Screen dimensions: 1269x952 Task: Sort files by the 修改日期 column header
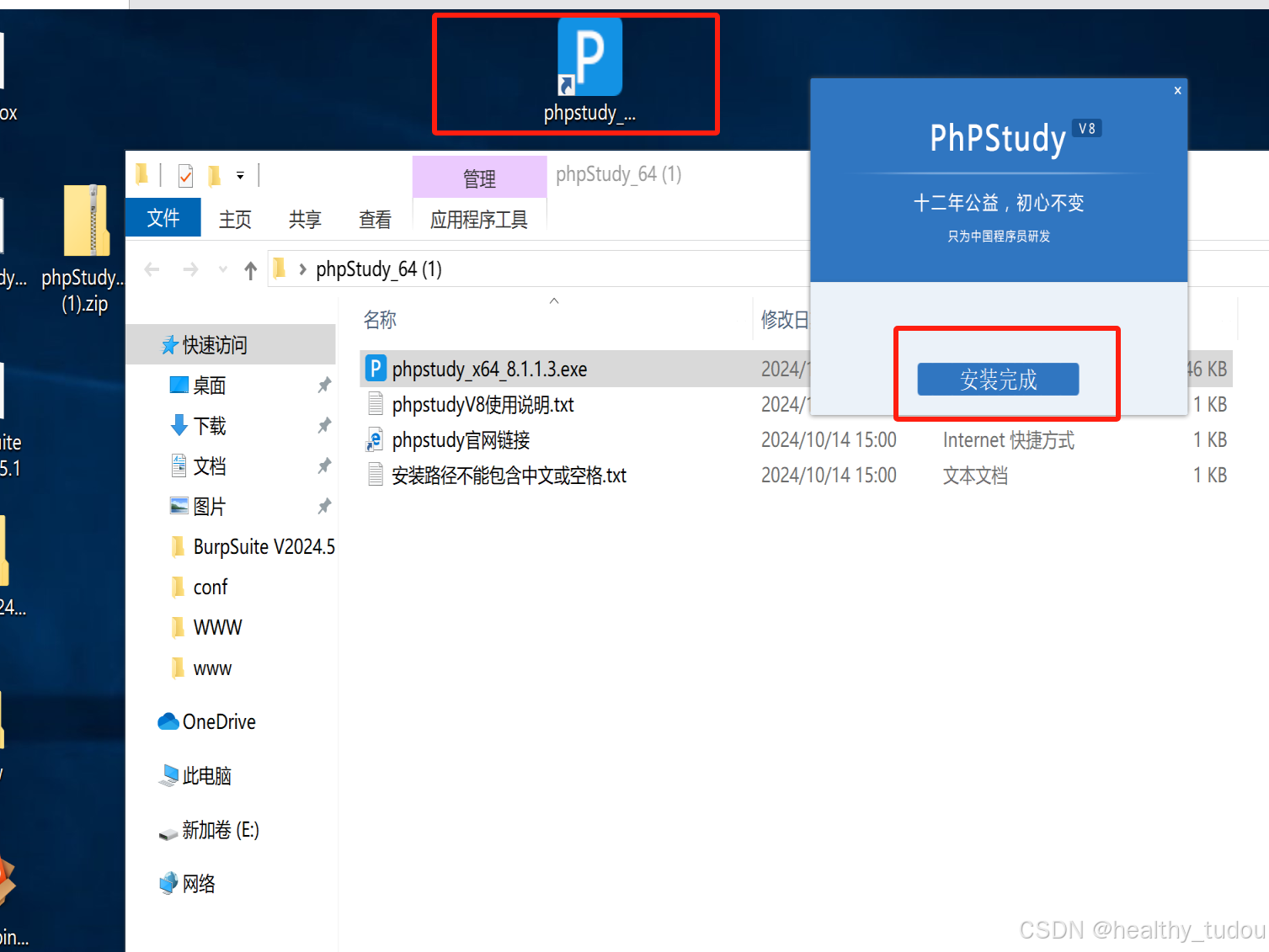(784, 319)
